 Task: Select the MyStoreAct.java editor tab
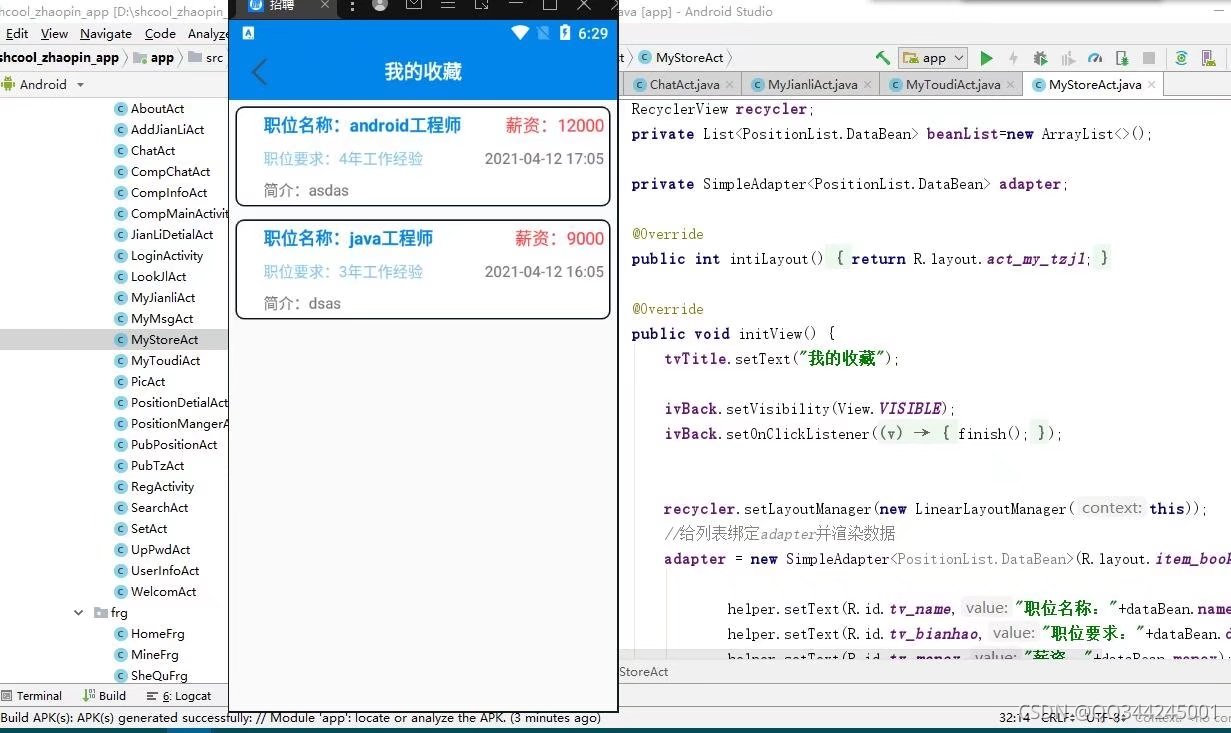tap(1095, 85)
